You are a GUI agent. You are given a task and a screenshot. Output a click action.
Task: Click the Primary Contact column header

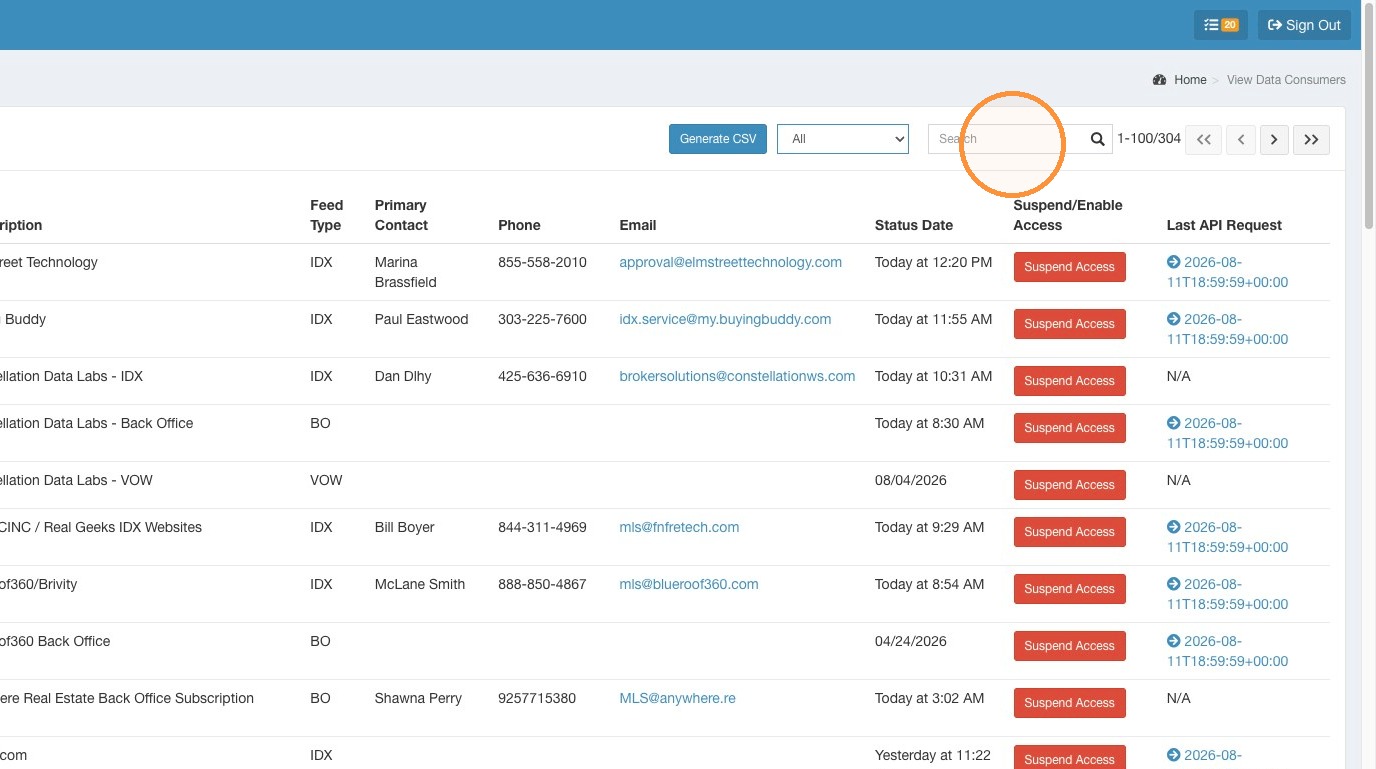(x=401, y=215)
